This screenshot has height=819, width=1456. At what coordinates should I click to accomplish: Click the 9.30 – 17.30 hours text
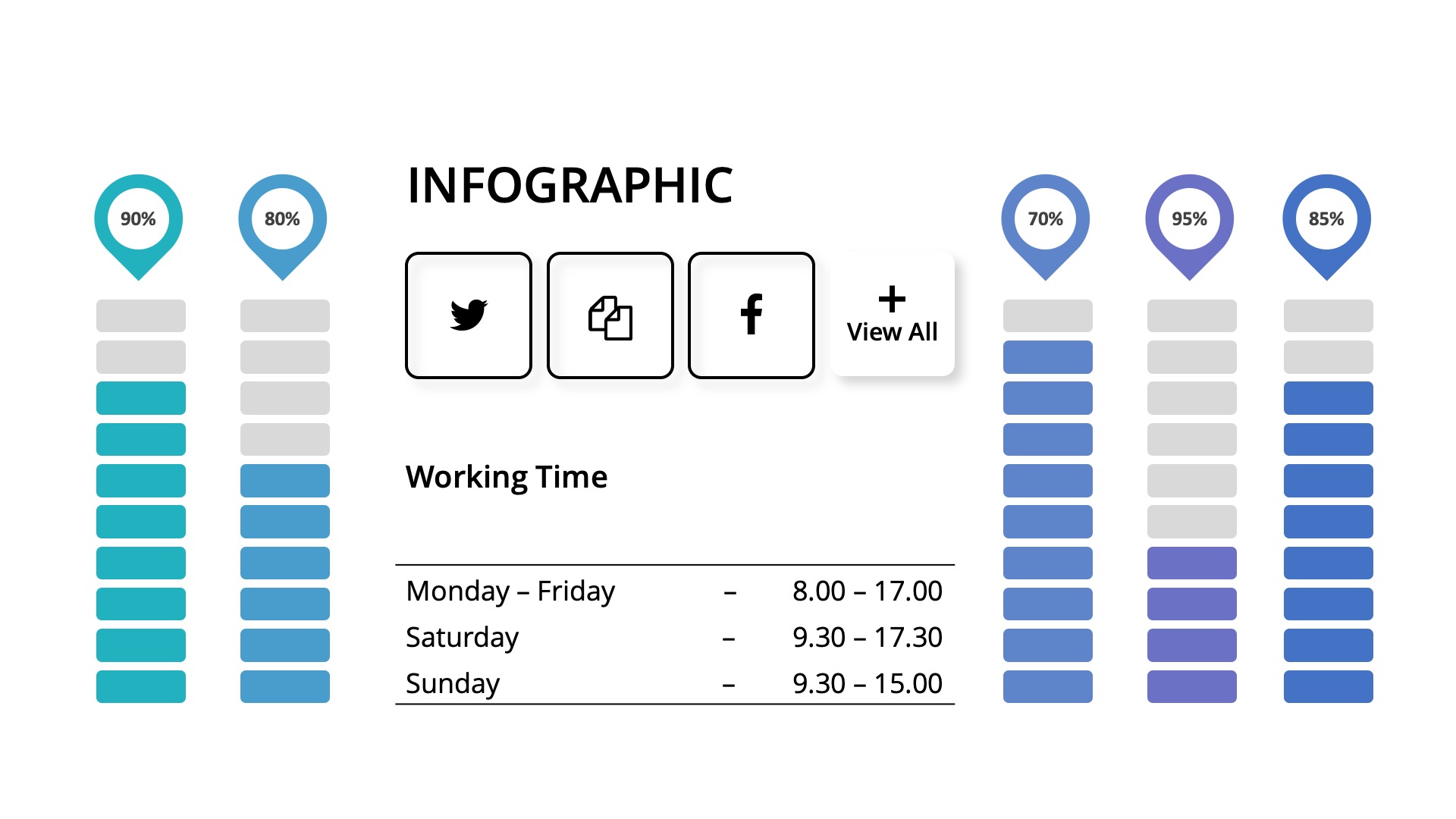[x=867, y=637]
